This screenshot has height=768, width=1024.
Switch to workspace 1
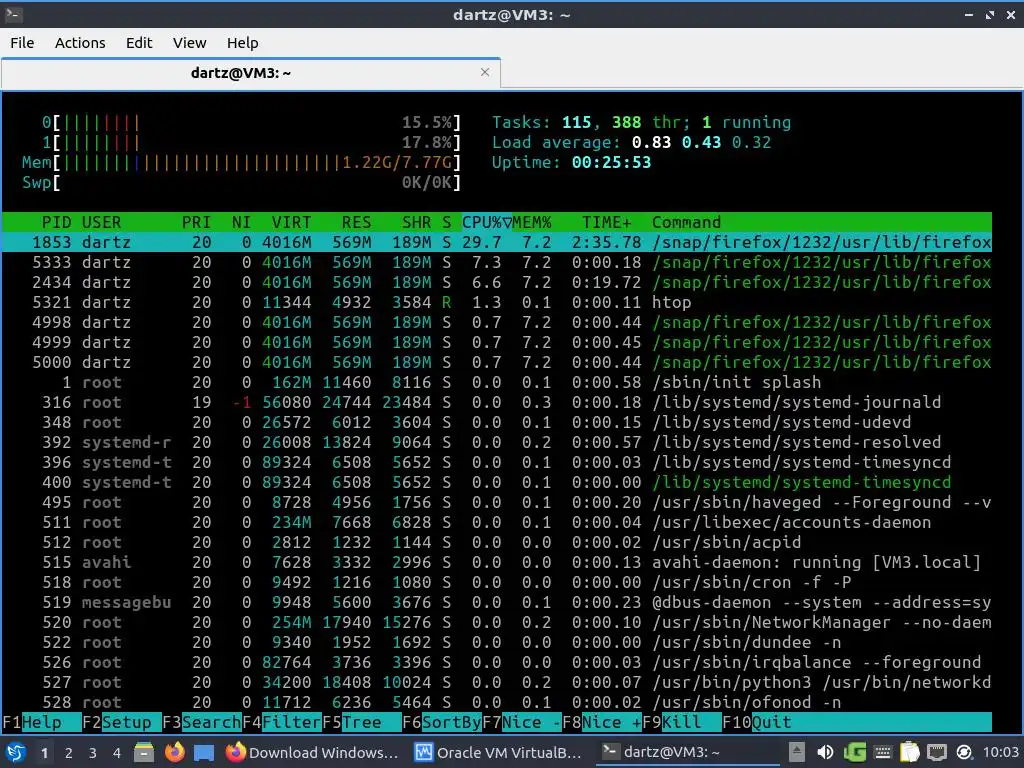click(x=44, y=753)
